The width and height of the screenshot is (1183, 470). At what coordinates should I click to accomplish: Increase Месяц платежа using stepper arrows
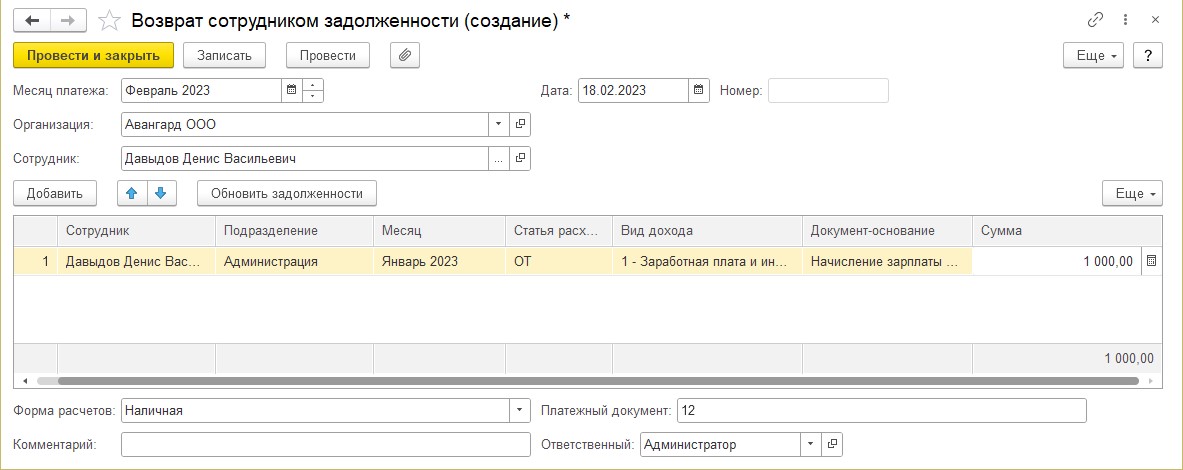coord(313,84)
